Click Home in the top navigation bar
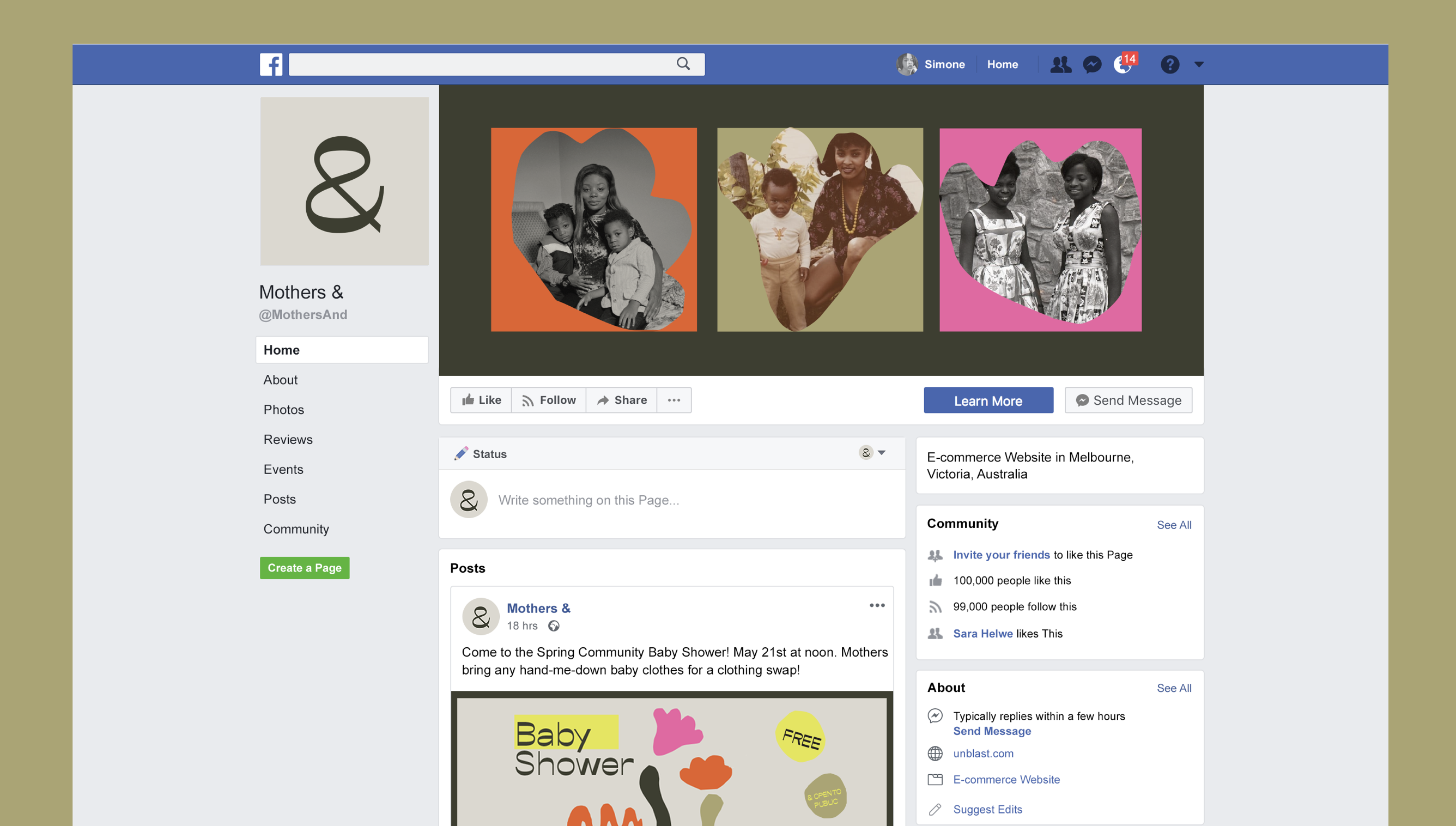This screenshot has height=826, width=1456. 1002,64
